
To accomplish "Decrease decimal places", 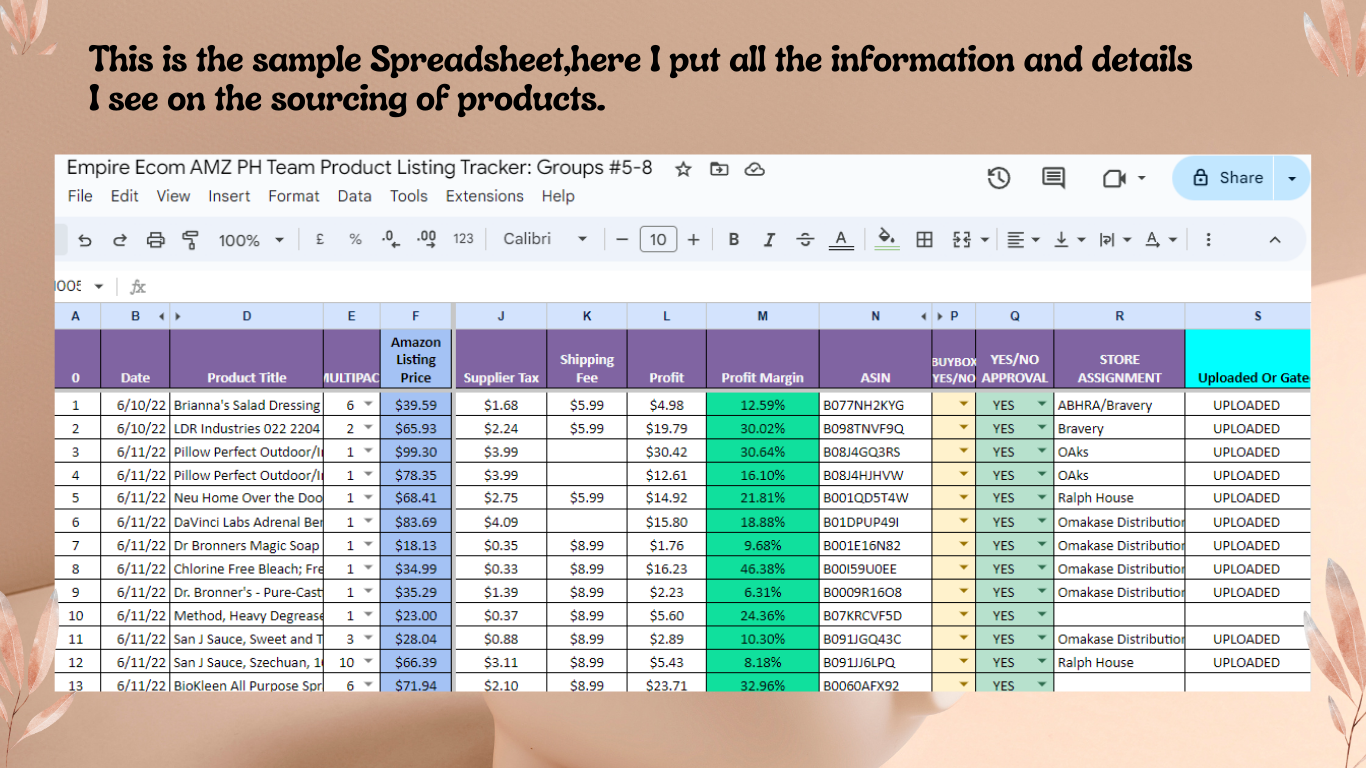I will click(x=390, y=240).
